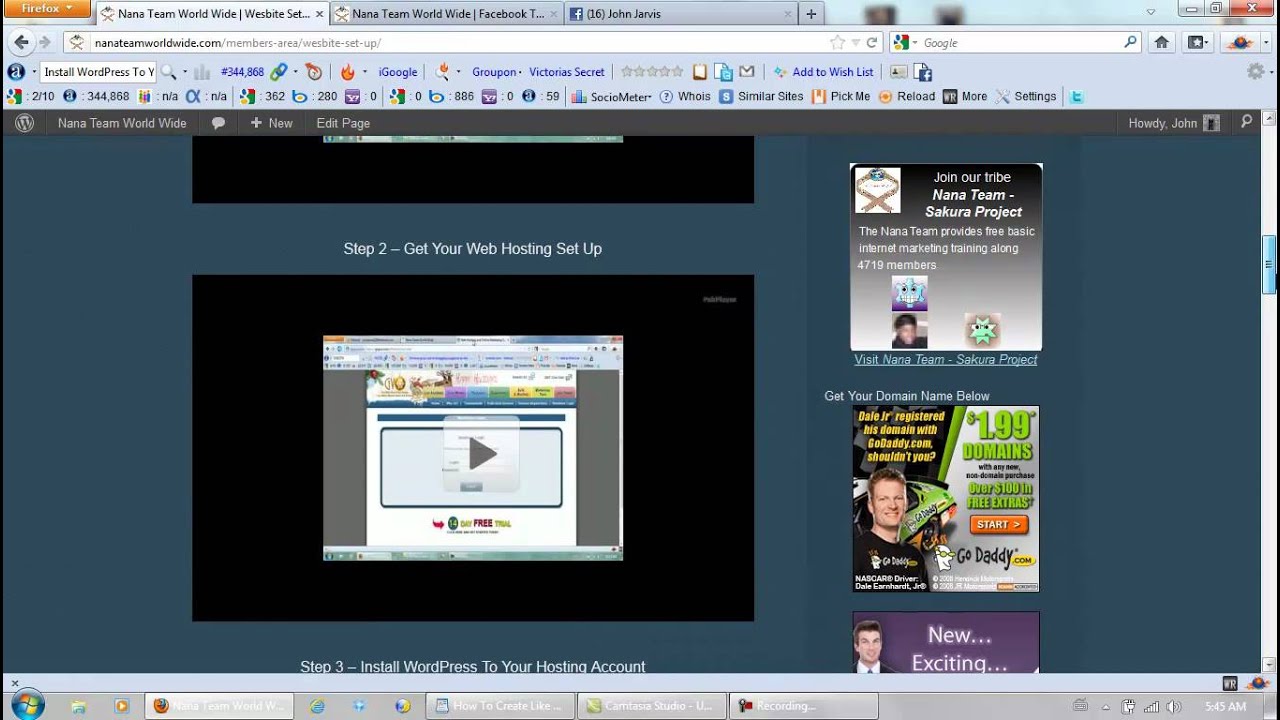Screen dimensions: 1280x720
Task: Click the Pick Me toolbar button
Action: (x=841, y=97)
